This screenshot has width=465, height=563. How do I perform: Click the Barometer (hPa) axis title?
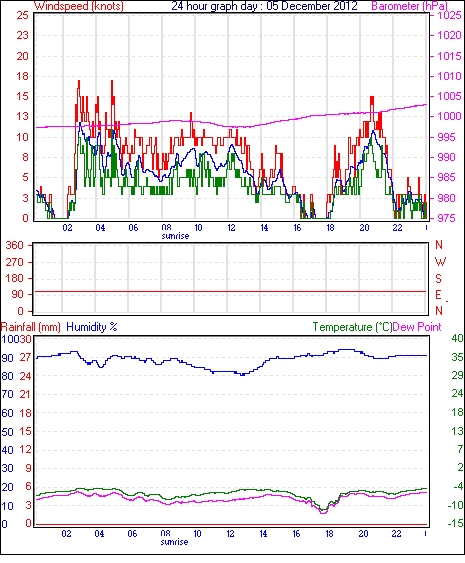[410, 6]
